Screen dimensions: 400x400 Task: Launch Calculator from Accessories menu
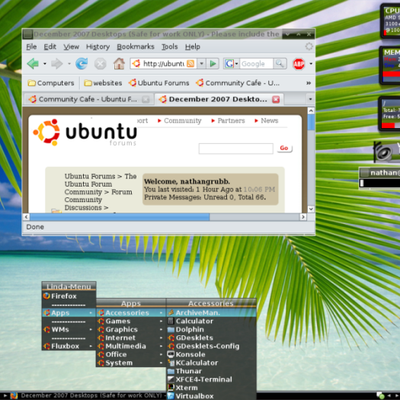[x=211, y=321]
